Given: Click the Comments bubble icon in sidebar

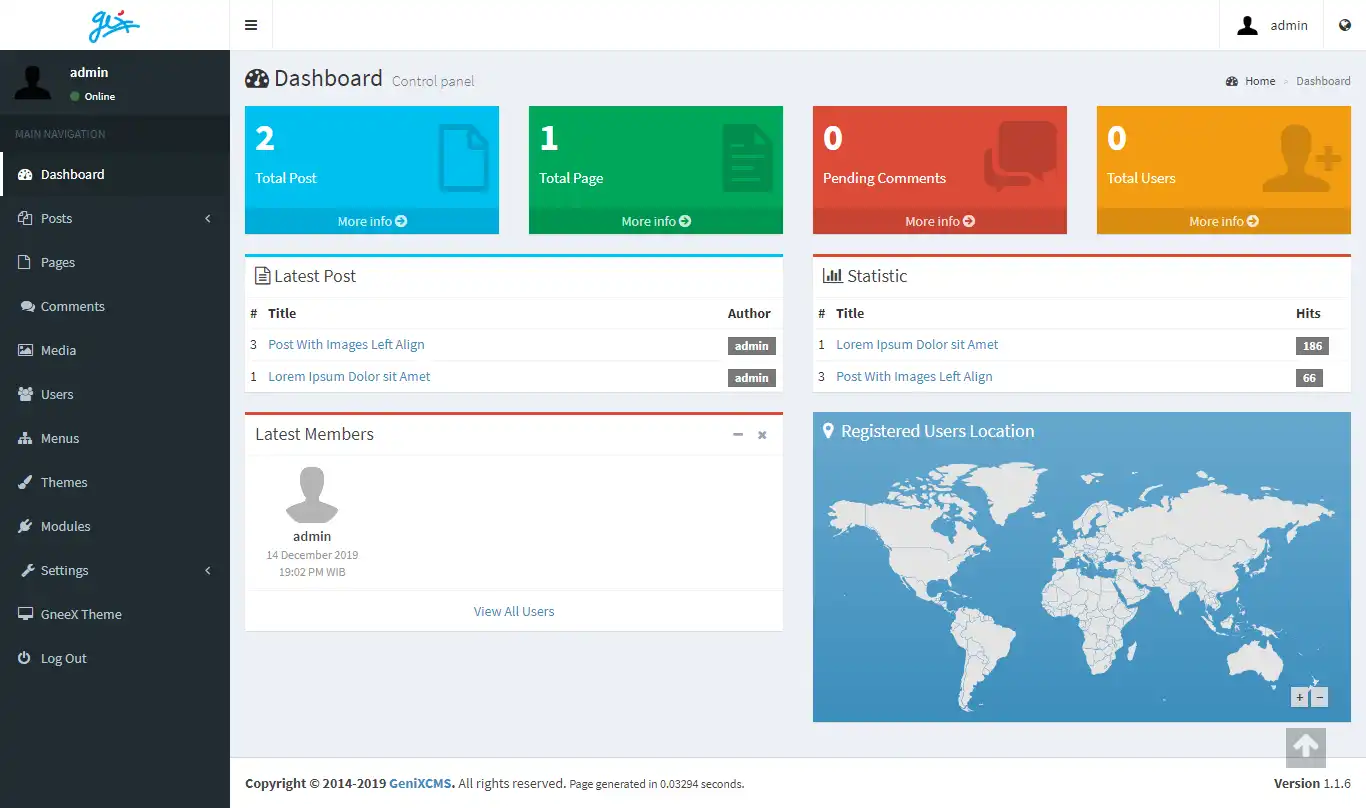Looking at the screenshot, I should pyautogui.click(x=27, y=306).
